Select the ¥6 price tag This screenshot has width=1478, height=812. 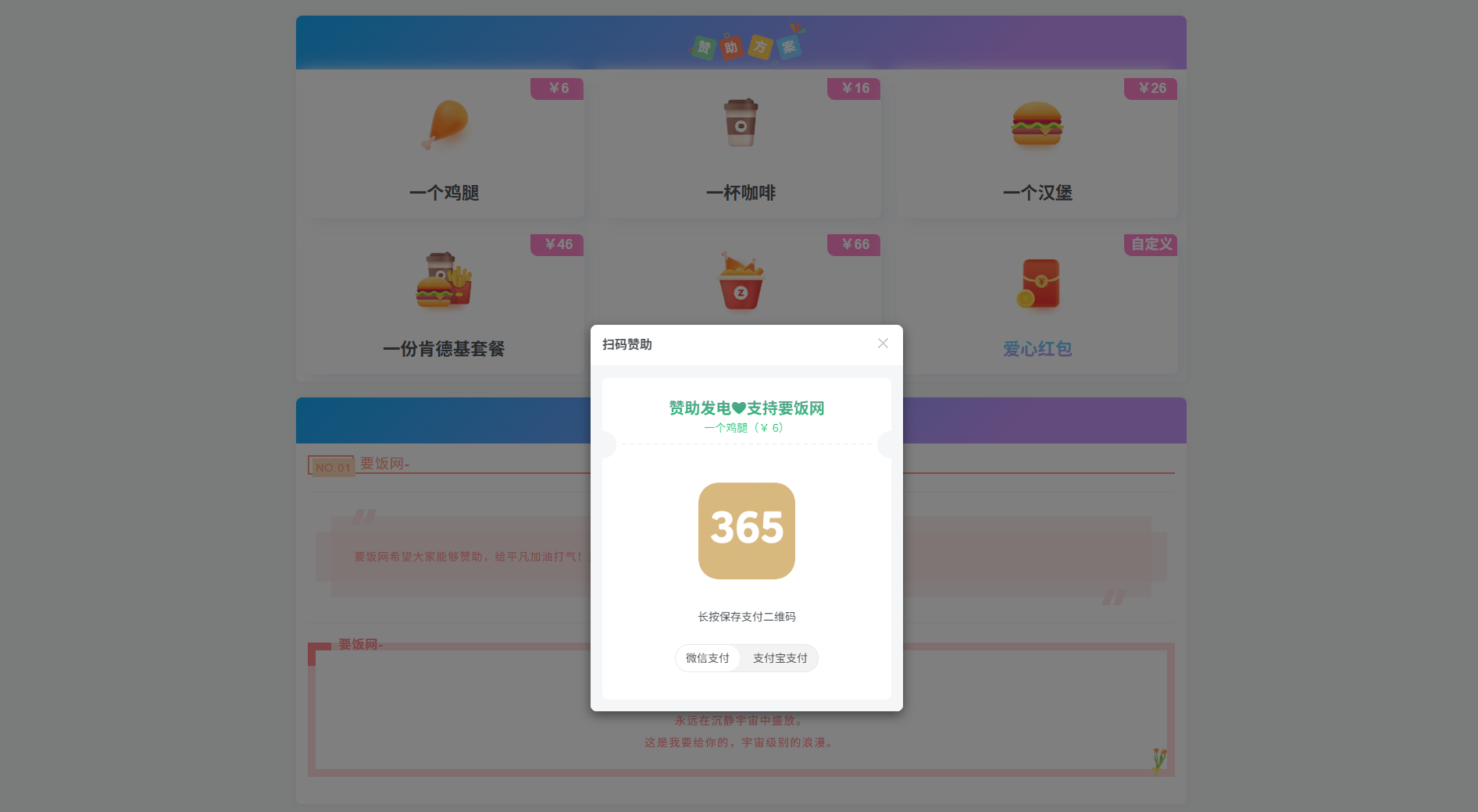pos(557,88)
